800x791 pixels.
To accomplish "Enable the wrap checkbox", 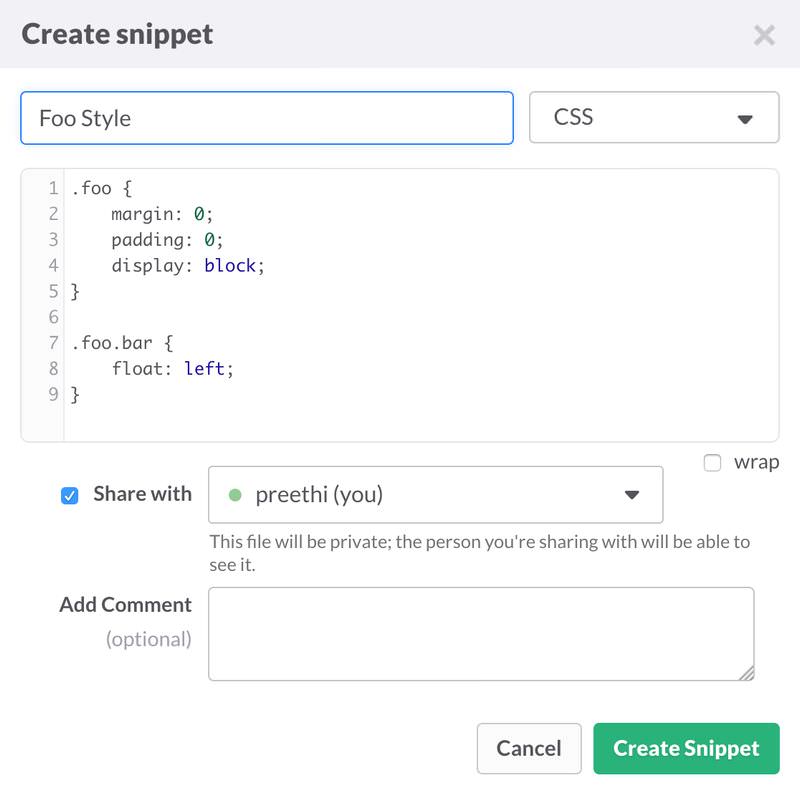I will [712, 463].
